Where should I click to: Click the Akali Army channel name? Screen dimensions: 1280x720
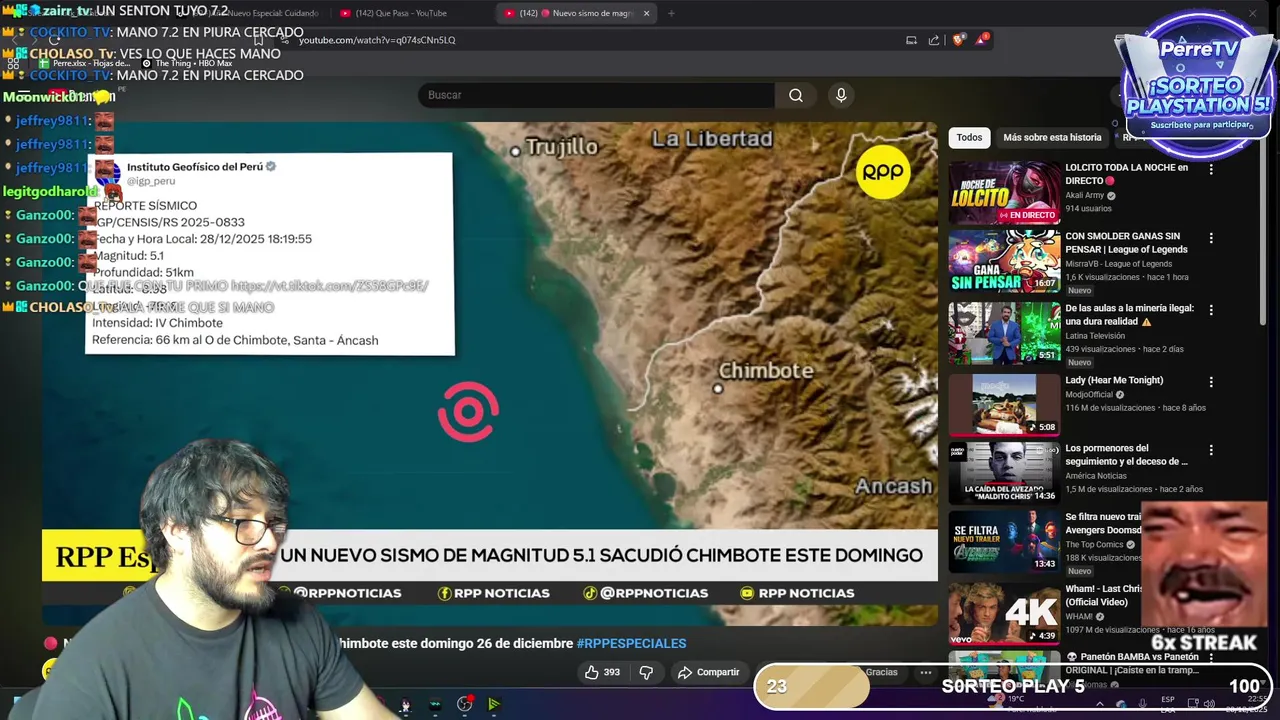coord(1085,195)
